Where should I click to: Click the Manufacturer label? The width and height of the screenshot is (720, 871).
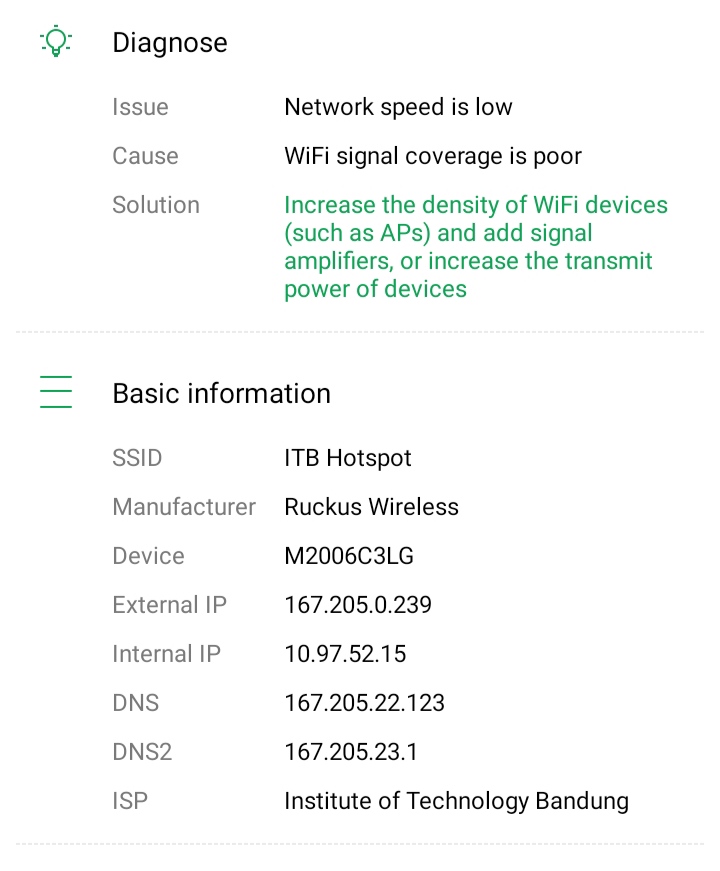(184, 507)
